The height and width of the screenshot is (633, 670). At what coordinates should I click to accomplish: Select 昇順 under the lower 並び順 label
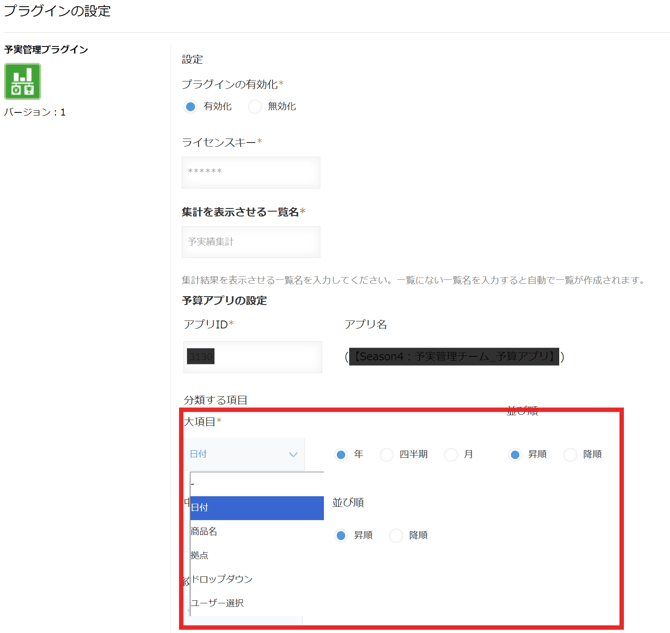coord(341,536)
